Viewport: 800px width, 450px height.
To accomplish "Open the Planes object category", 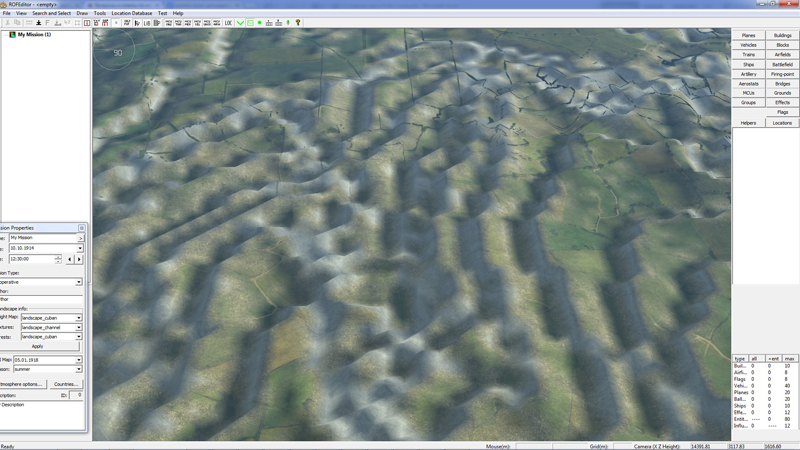I will [748, 35].
